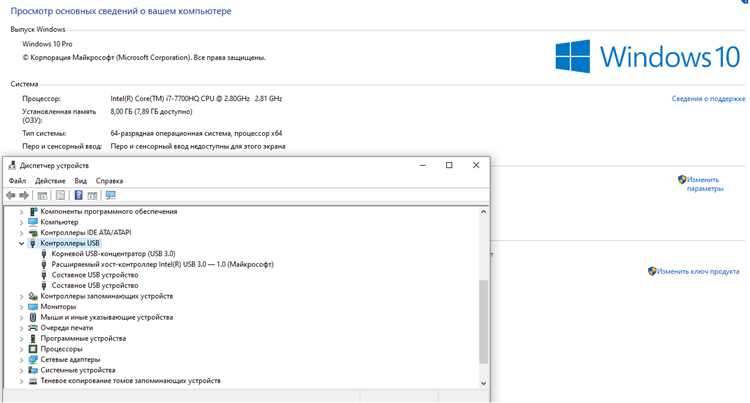Screen dimensions: 750x403
Task: Click the Программные устройства icon
Action: coord(33,338)
